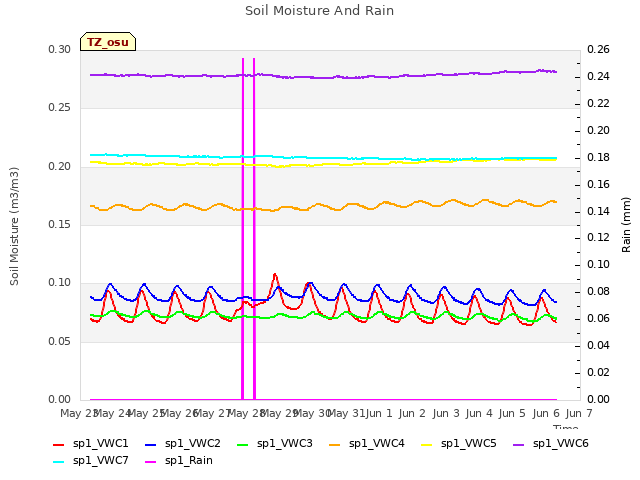Click the 0.18 rain axis tick label
The width and height of the screenshot is (640, 480).
[598, 158]
